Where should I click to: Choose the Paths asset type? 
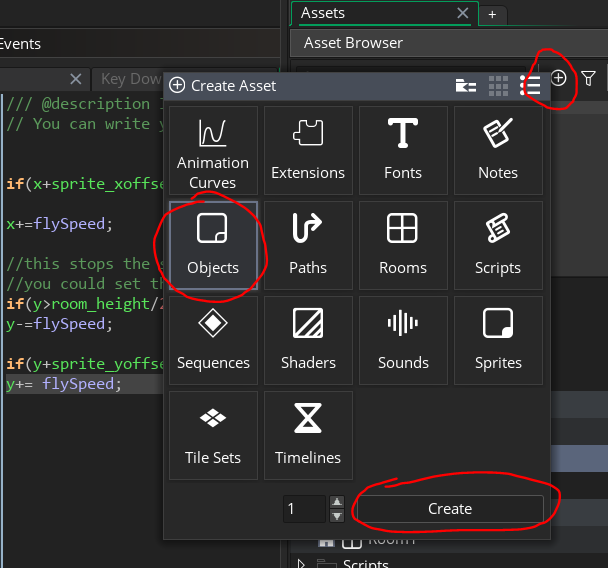[308, 245]
